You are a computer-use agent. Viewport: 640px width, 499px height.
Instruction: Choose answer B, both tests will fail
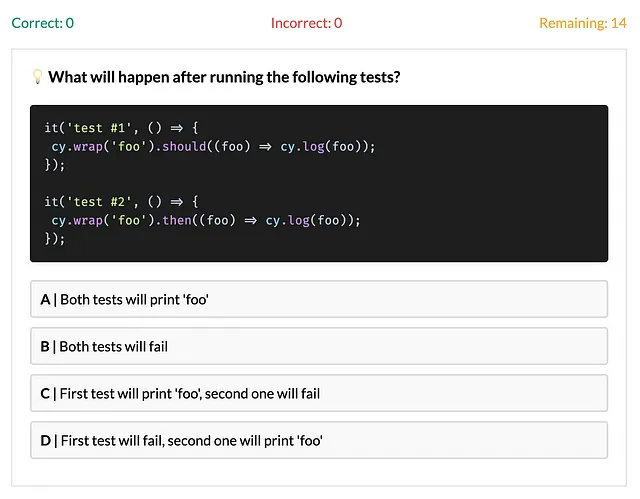319,346
